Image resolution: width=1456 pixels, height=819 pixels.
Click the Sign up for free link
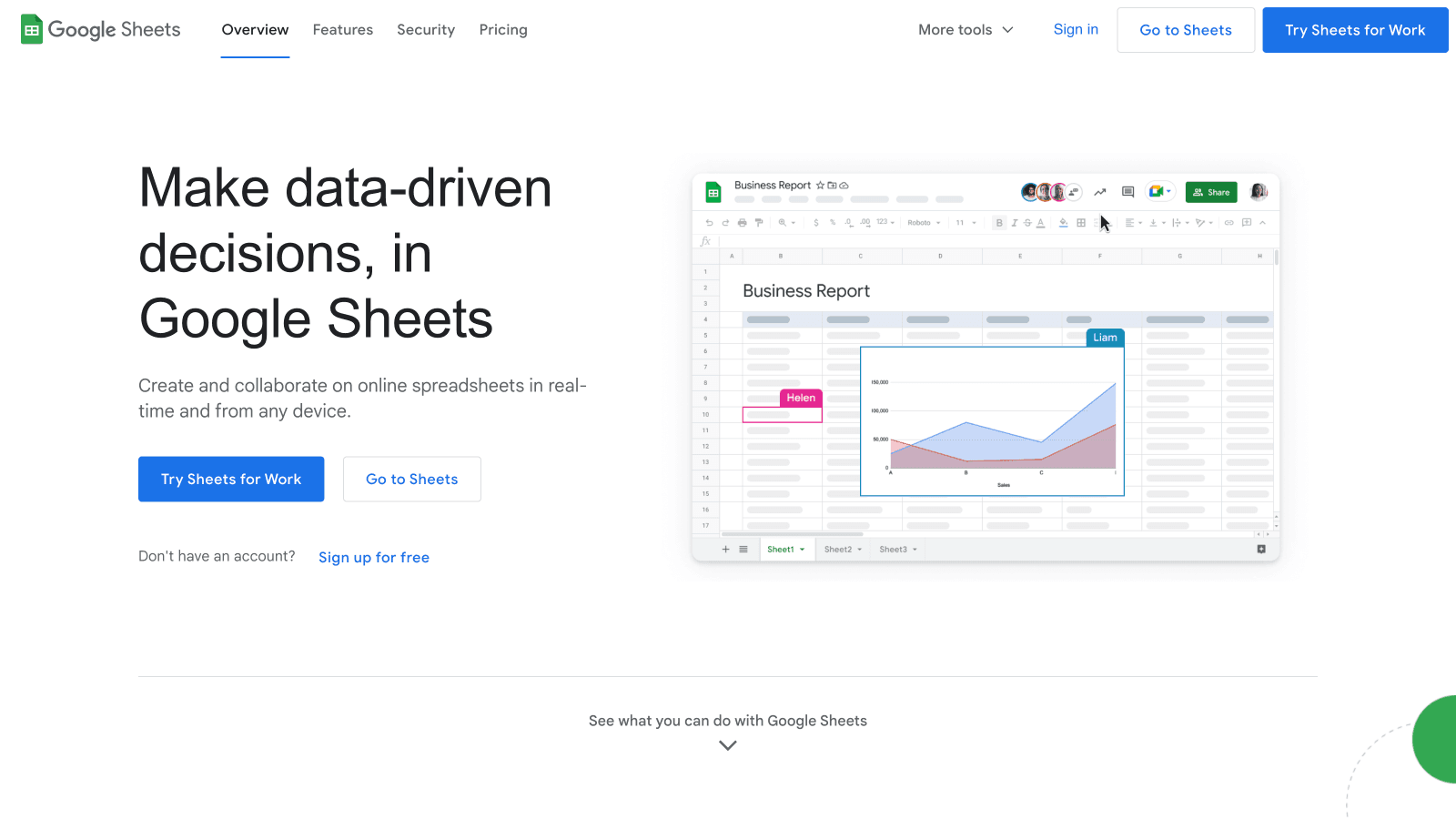(374, 557)
